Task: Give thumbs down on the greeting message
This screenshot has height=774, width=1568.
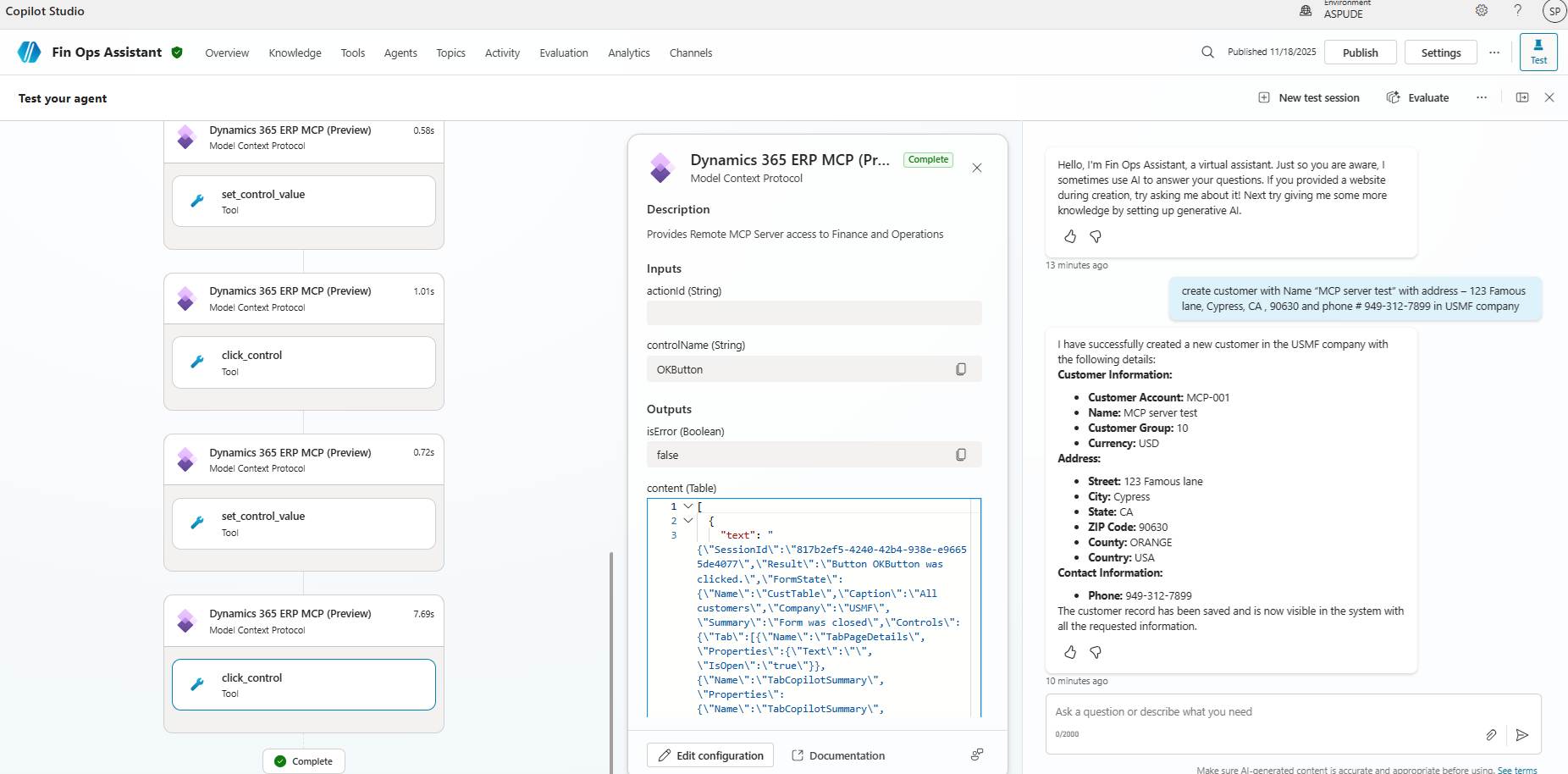Action: [x=1096, y=237]
